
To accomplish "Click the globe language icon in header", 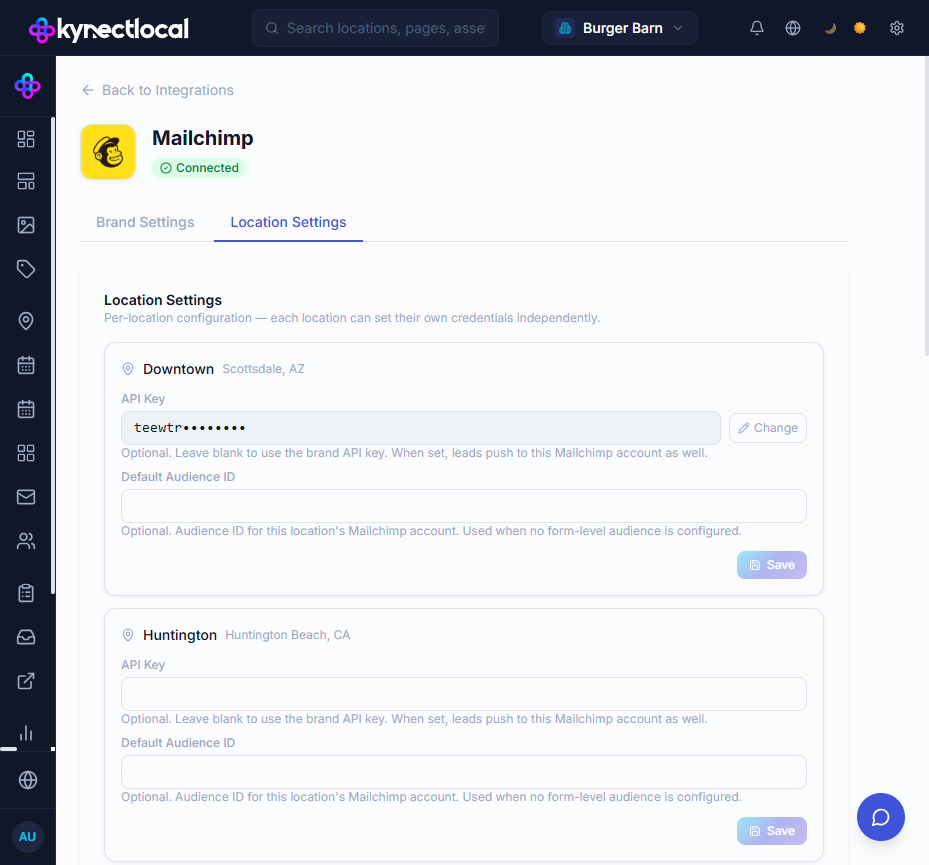I will point(793,28).
